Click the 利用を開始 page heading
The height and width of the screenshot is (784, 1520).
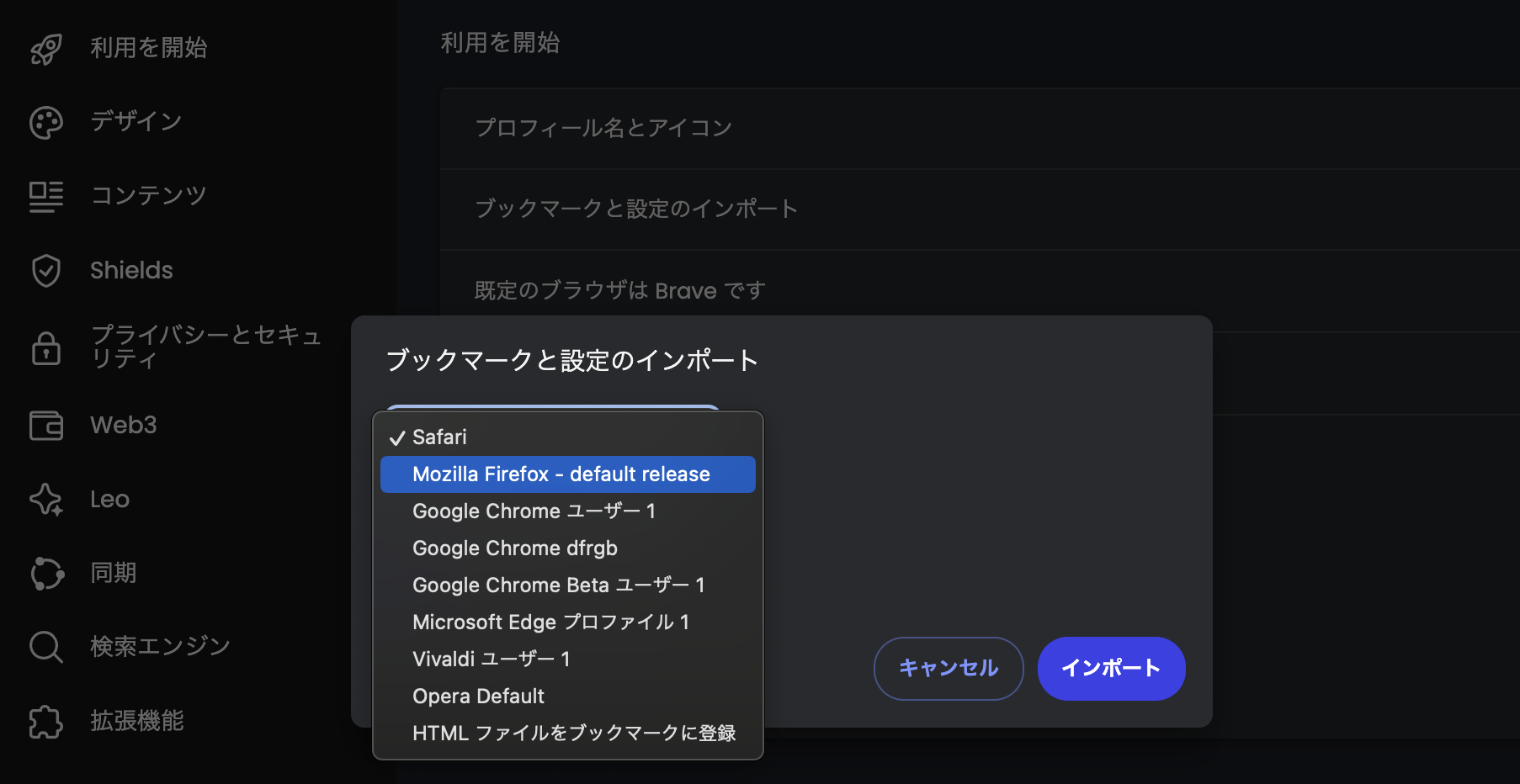(x=501, y=43)
